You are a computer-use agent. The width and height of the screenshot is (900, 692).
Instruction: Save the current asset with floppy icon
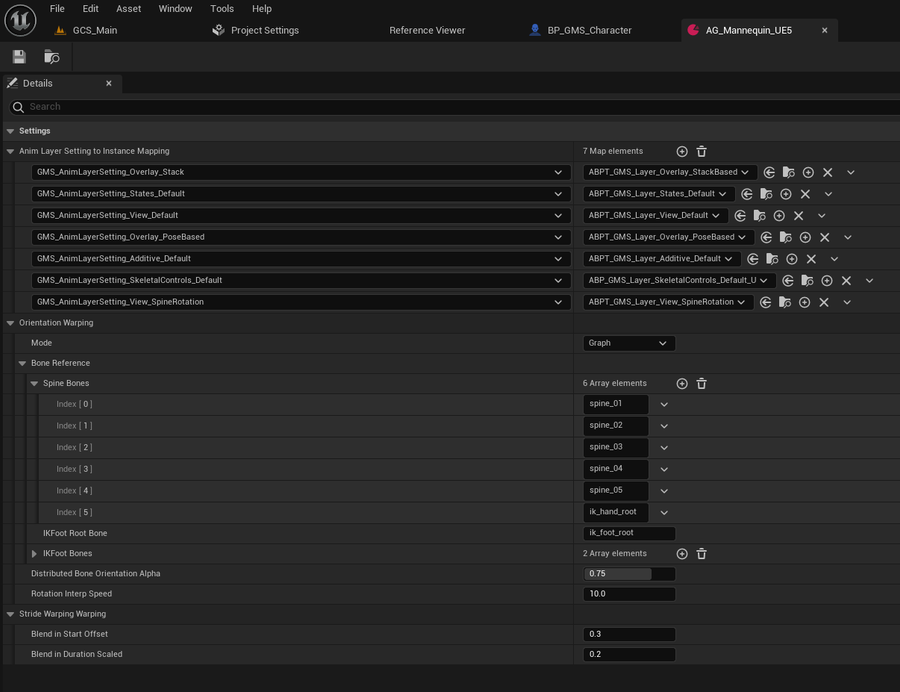(x=20, y=56)
